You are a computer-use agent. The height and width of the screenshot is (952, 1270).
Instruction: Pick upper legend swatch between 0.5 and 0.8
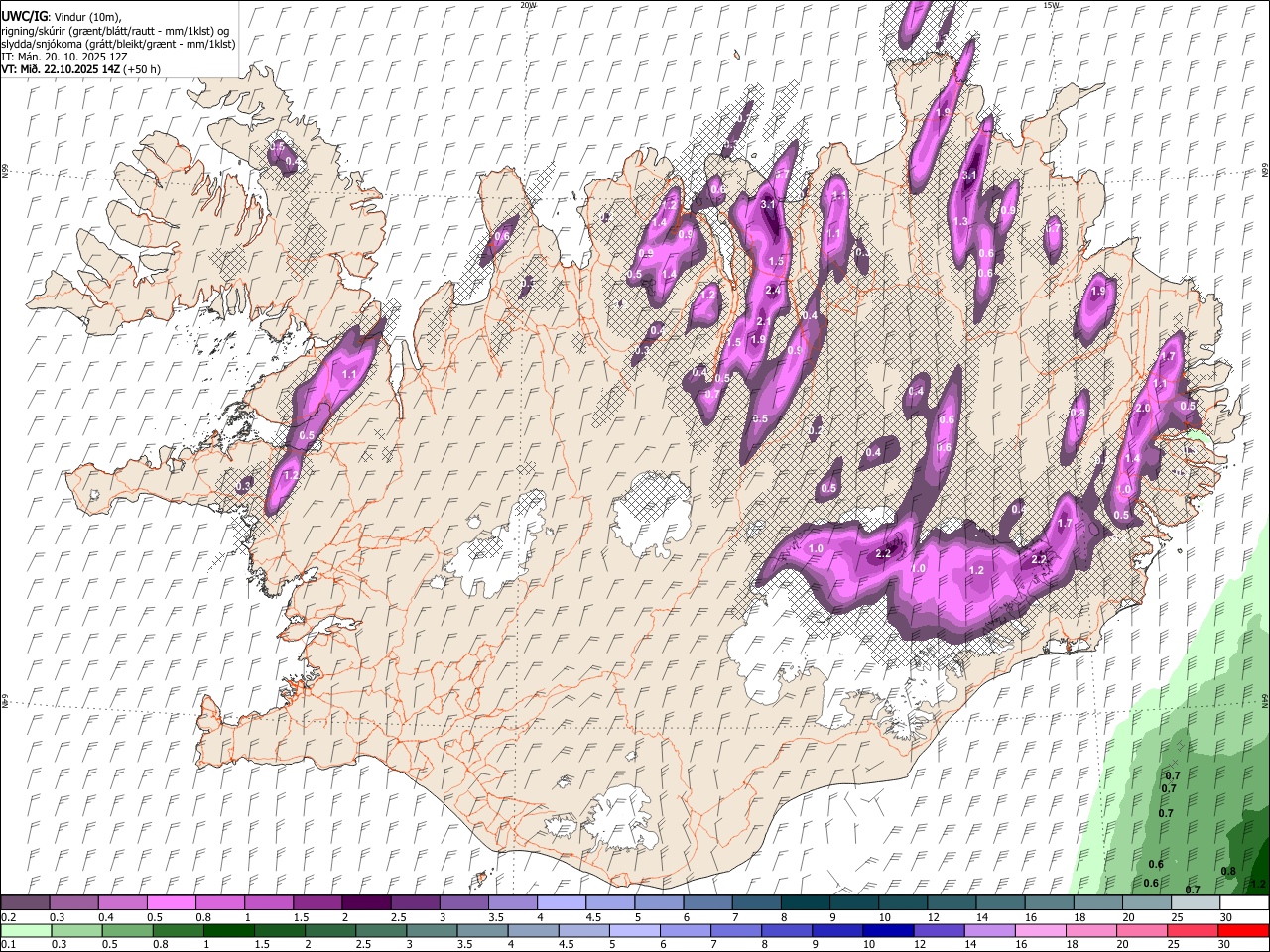[171, 903]
